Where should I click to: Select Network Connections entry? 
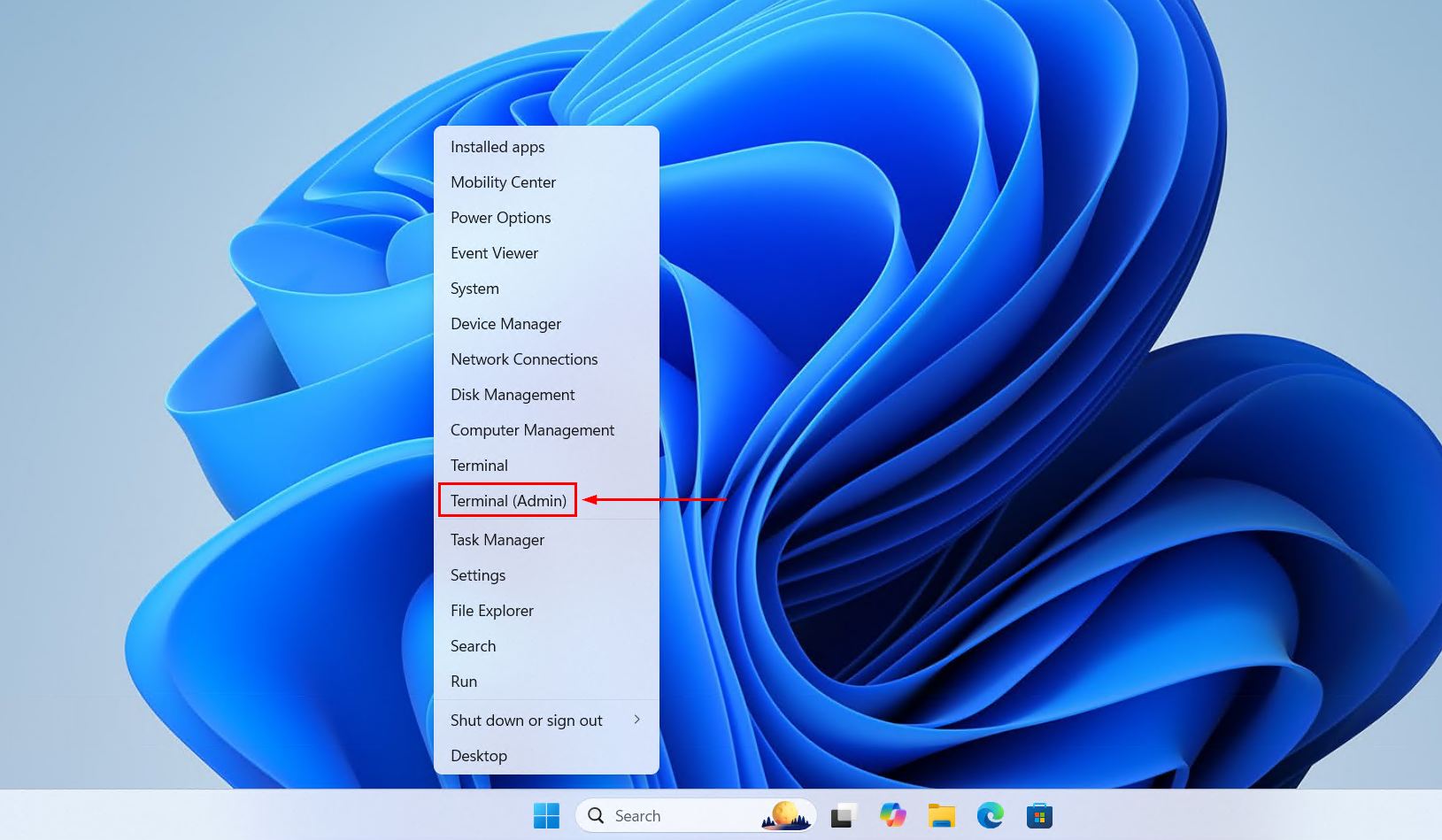pos(546,359)
